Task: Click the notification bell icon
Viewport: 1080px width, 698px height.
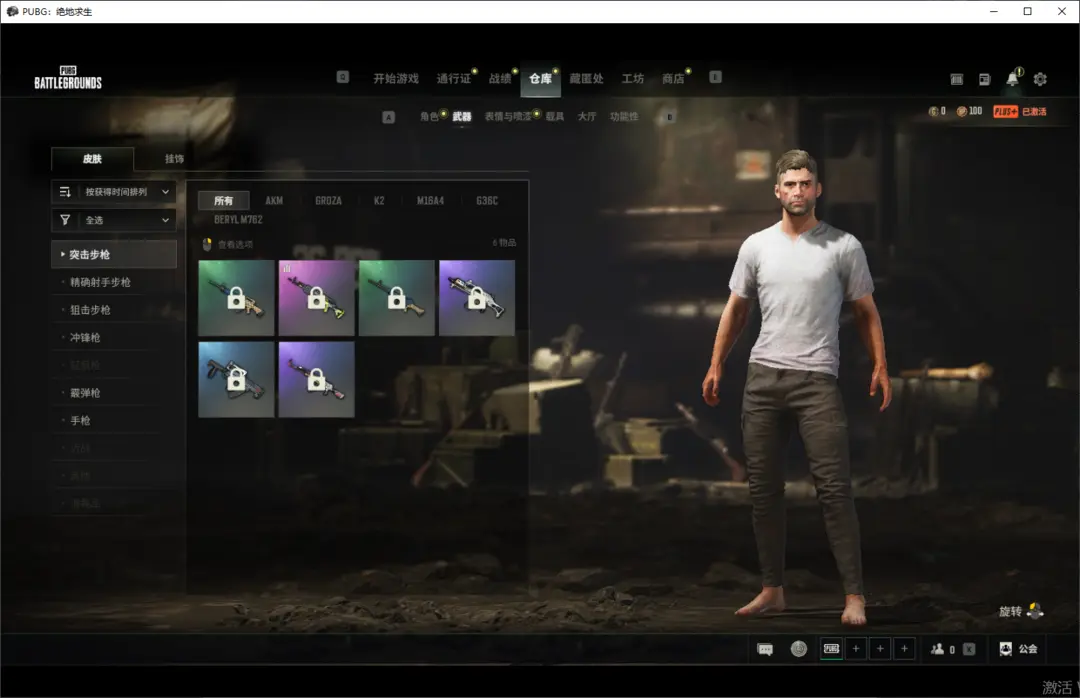Action: (1012, 79)
